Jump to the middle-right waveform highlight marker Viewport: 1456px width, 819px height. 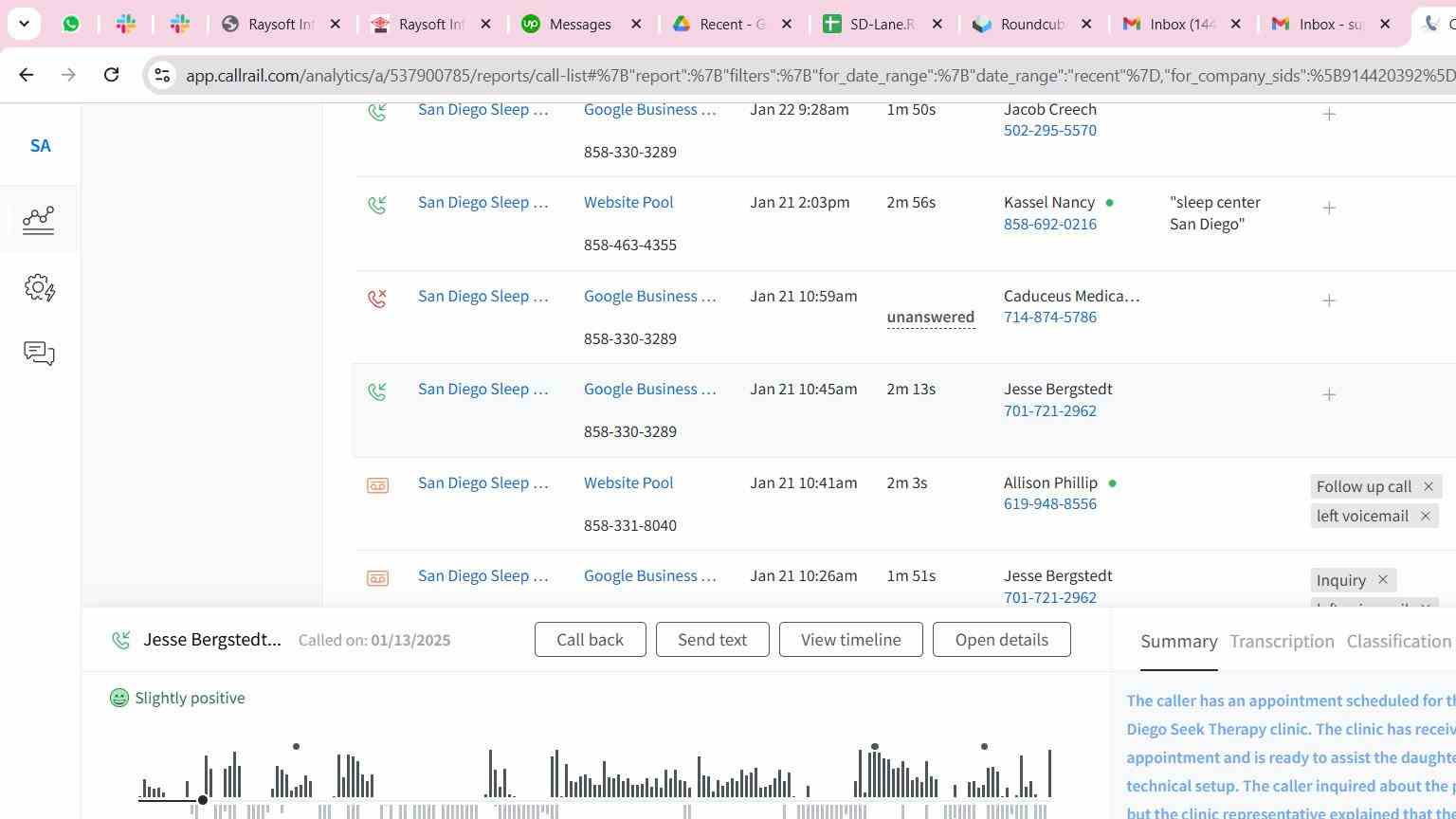click(875, 747)
